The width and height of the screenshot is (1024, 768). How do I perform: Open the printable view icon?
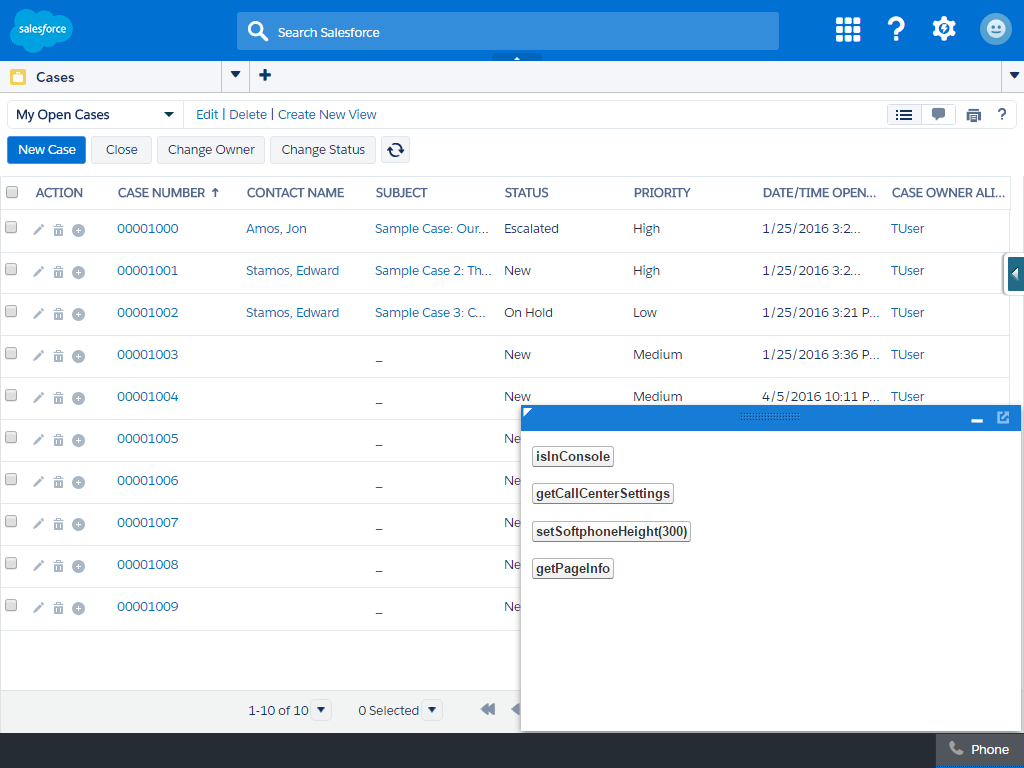coord(973,114)
